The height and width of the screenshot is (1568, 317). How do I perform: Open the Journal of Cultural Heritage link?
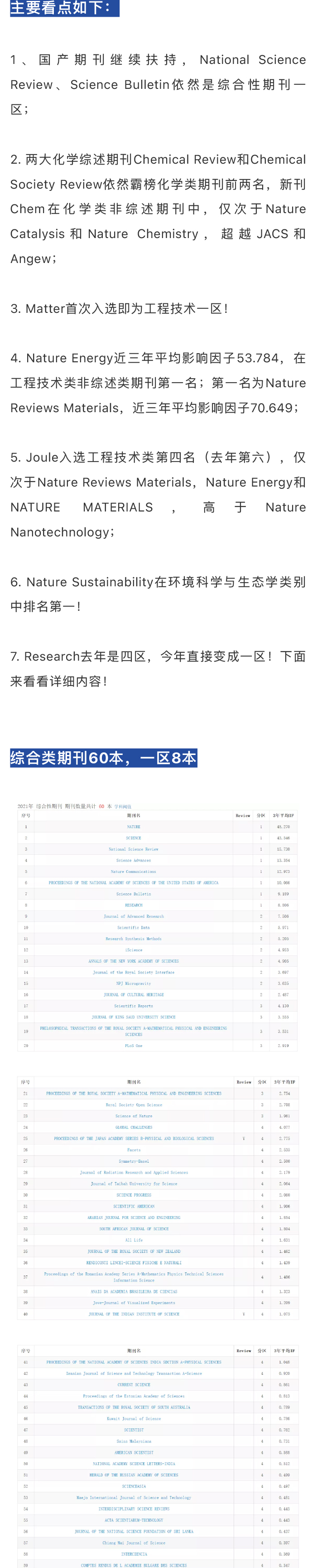point(133,994)
